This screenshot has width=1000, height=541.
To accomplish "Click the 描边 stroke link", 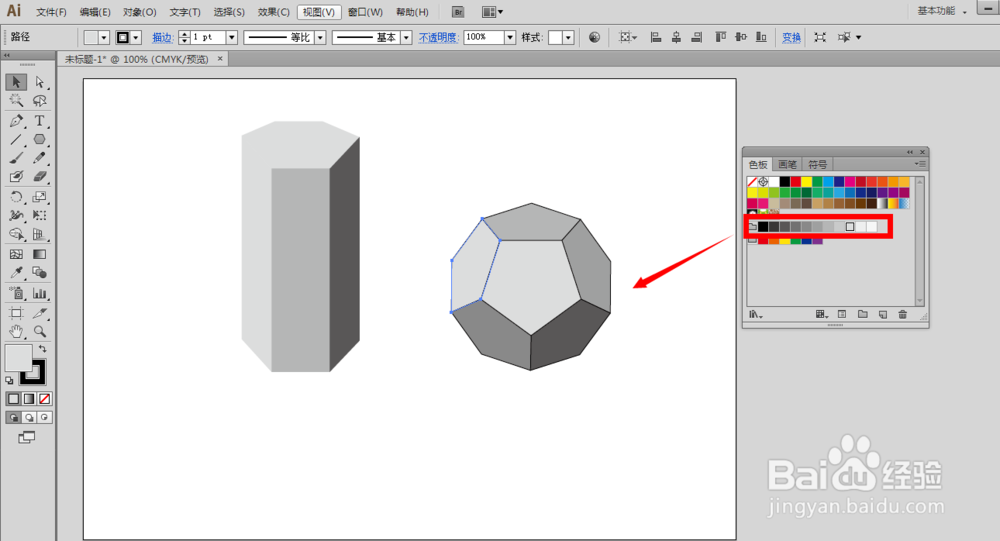I will 163,38.
